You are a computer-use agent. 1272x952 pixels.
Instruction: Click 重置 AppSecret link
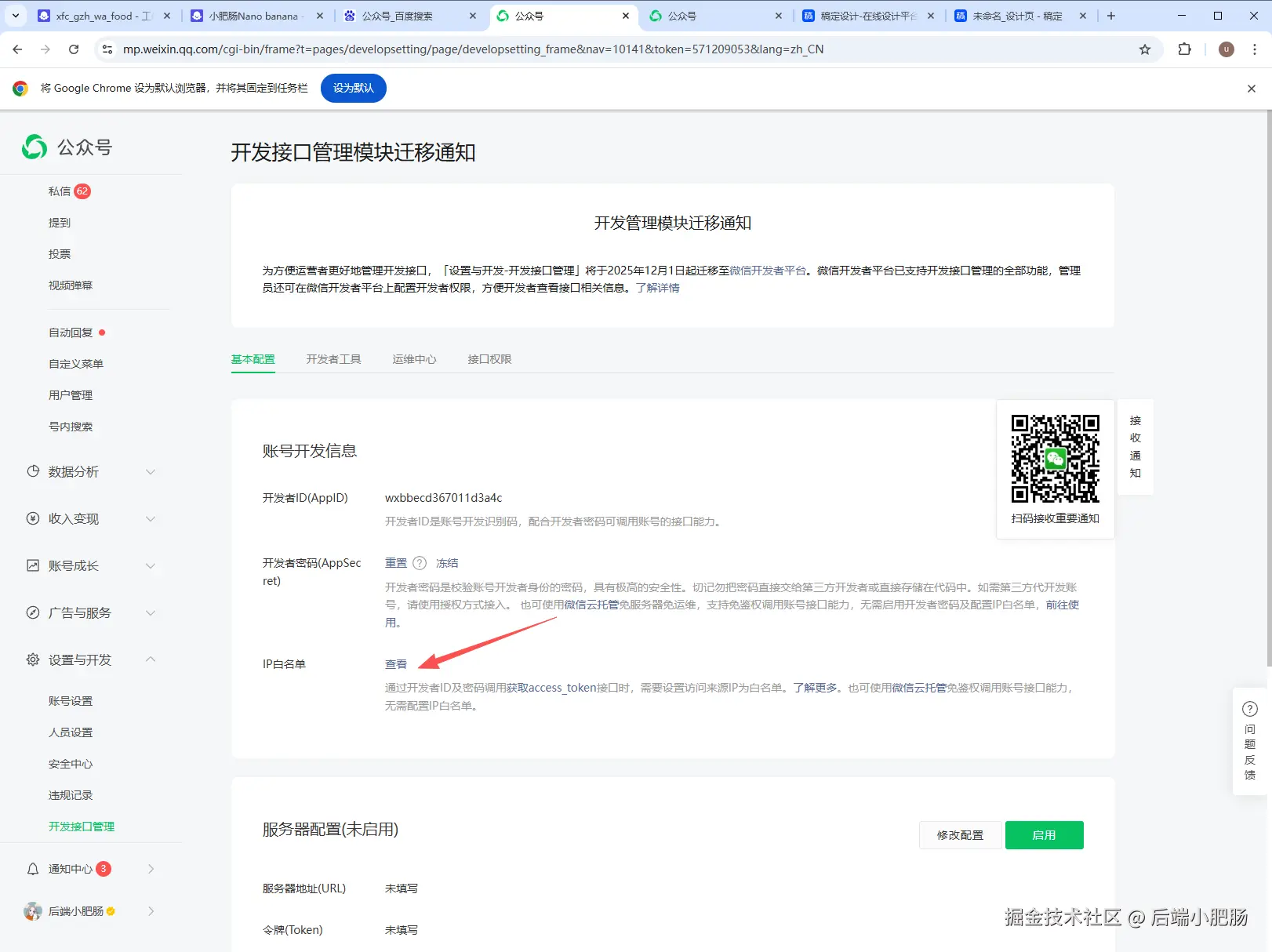pos(396,563)
